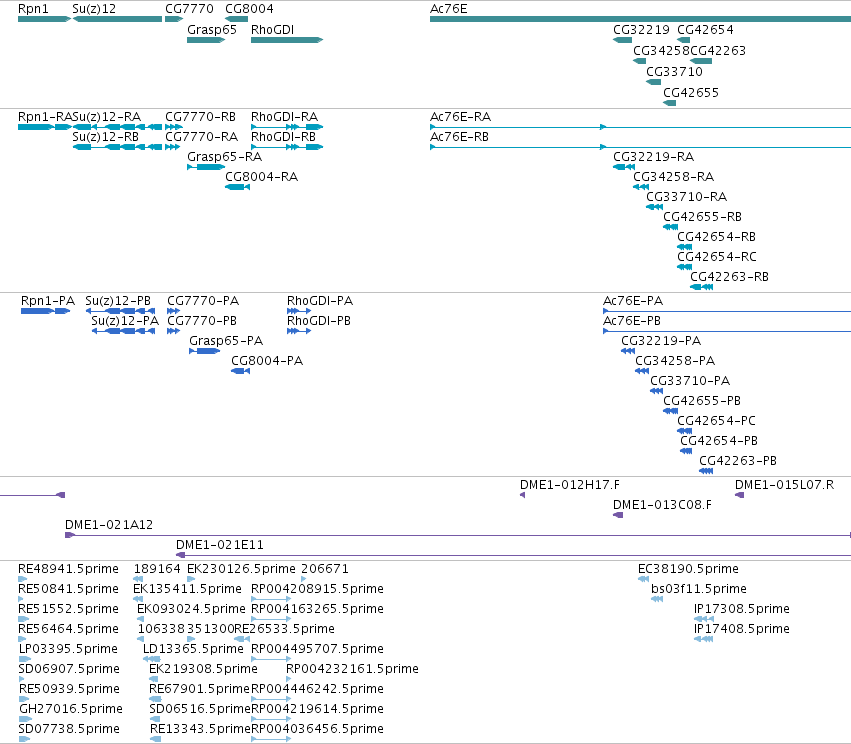Click the CG32219-PA protein label
851x744 pixels.
[661, 341]
